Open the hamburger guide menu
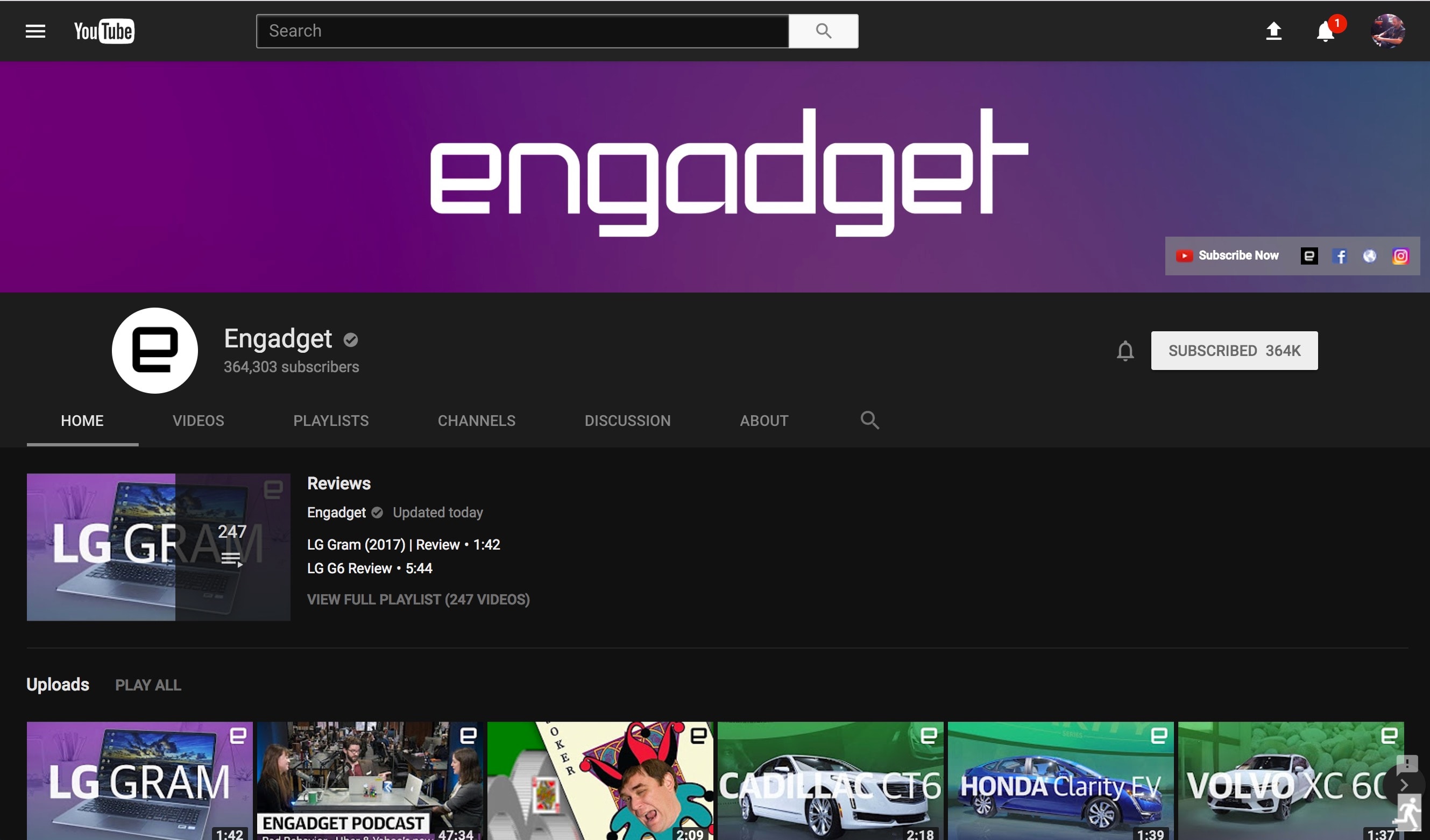The width and height of the screenshot is (1430, 840). click(35, 31)
